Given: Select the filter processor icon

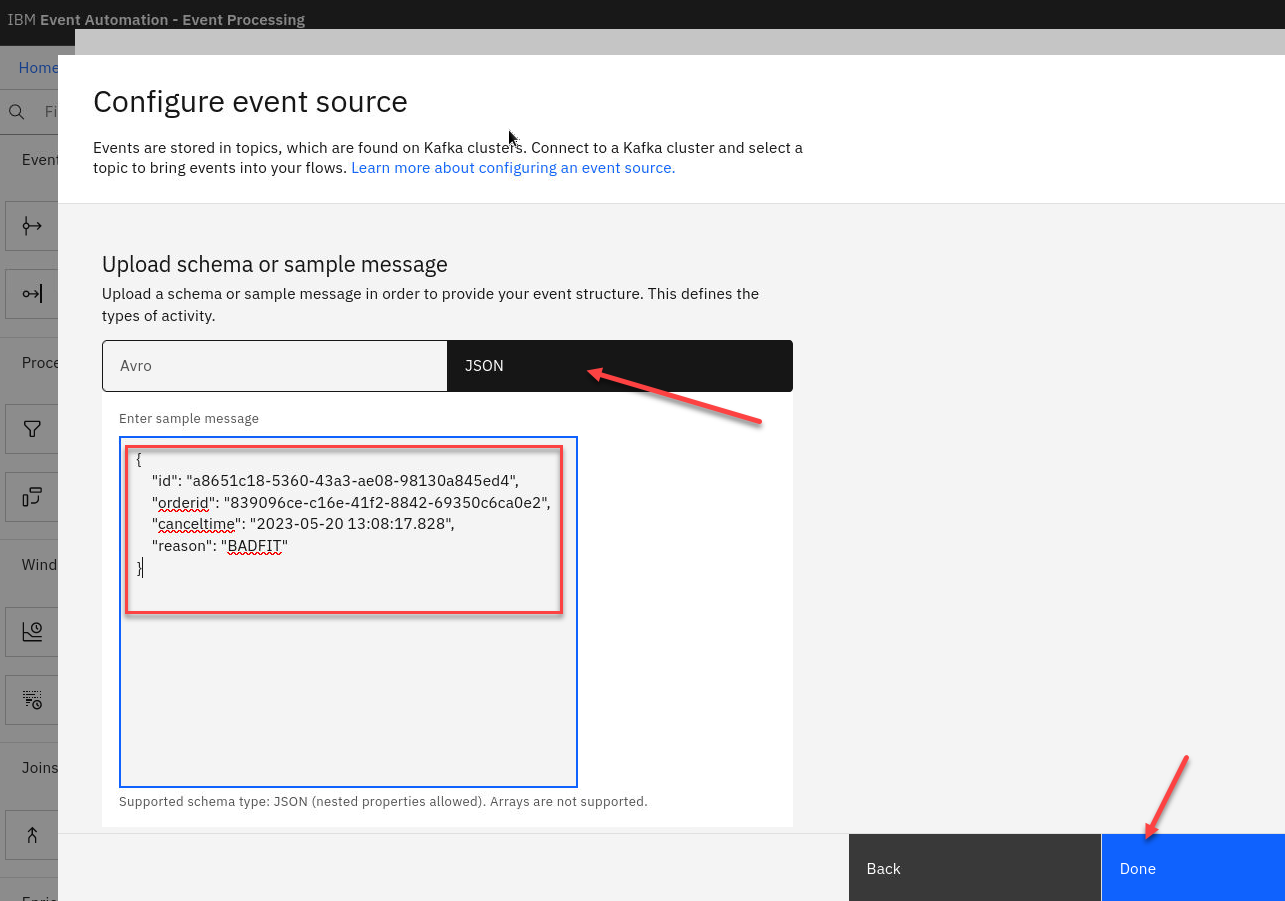Looking at the screenshot, I should click(x=32, y=429).
